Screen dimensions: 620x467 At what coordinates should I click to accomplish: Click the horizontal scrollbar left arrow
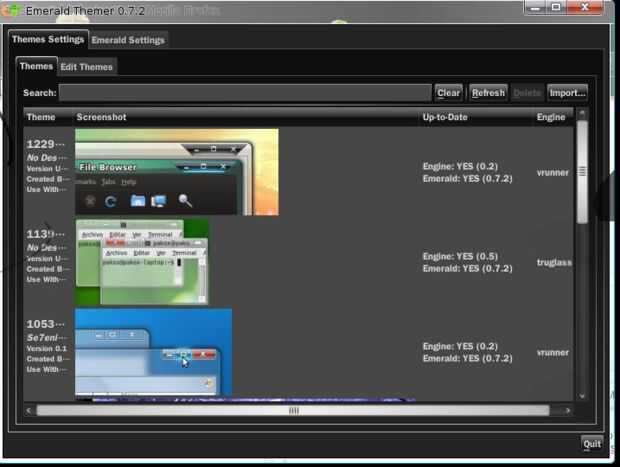pyautogui.click(x=29, y=410)
